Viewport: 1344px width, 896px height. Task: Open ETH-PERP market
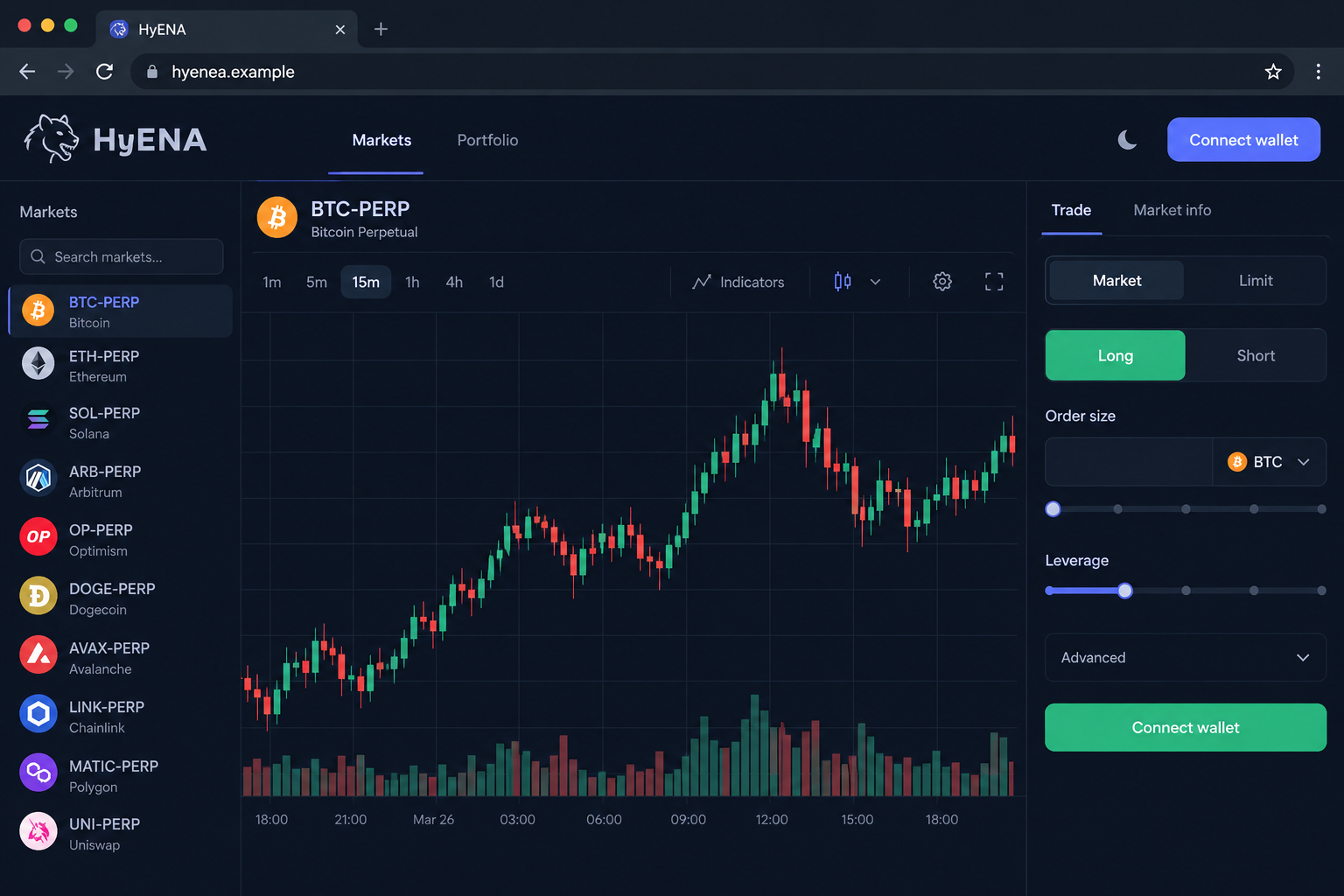(121, 366)
